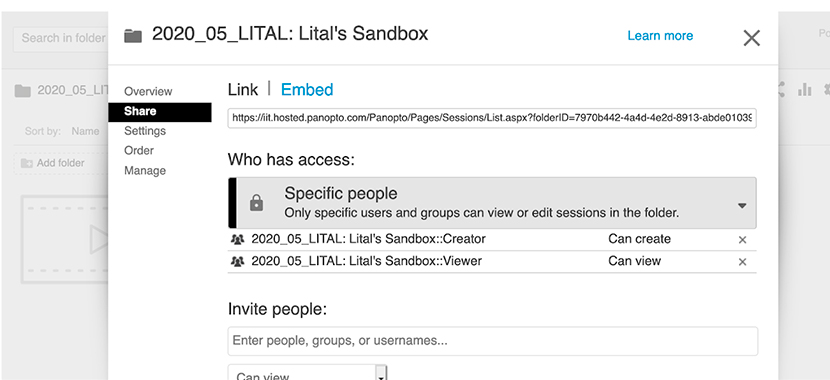Close the folder share dialog

click(751, 38)
